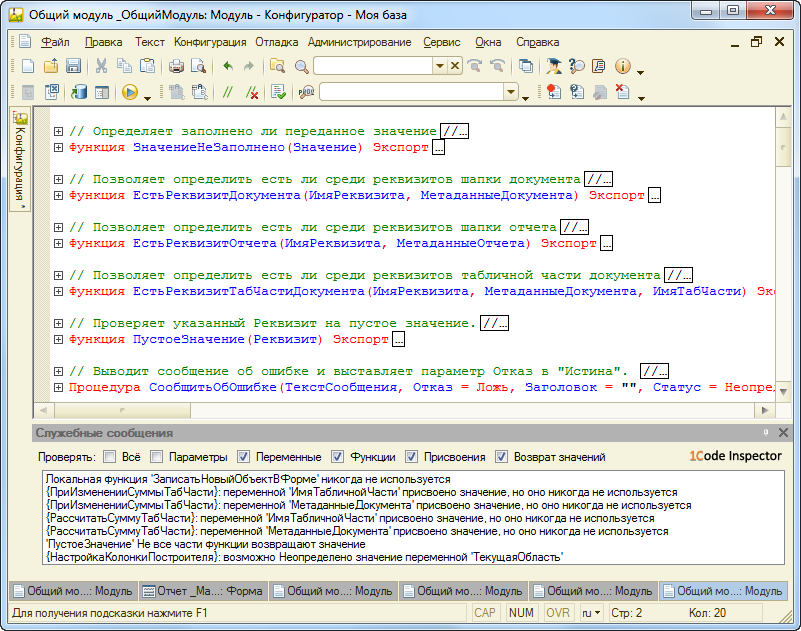Image resolution: width=801 pixels, height=631 pixels.
Task: Click the Save diskette icon
Action: click(73, 67)
